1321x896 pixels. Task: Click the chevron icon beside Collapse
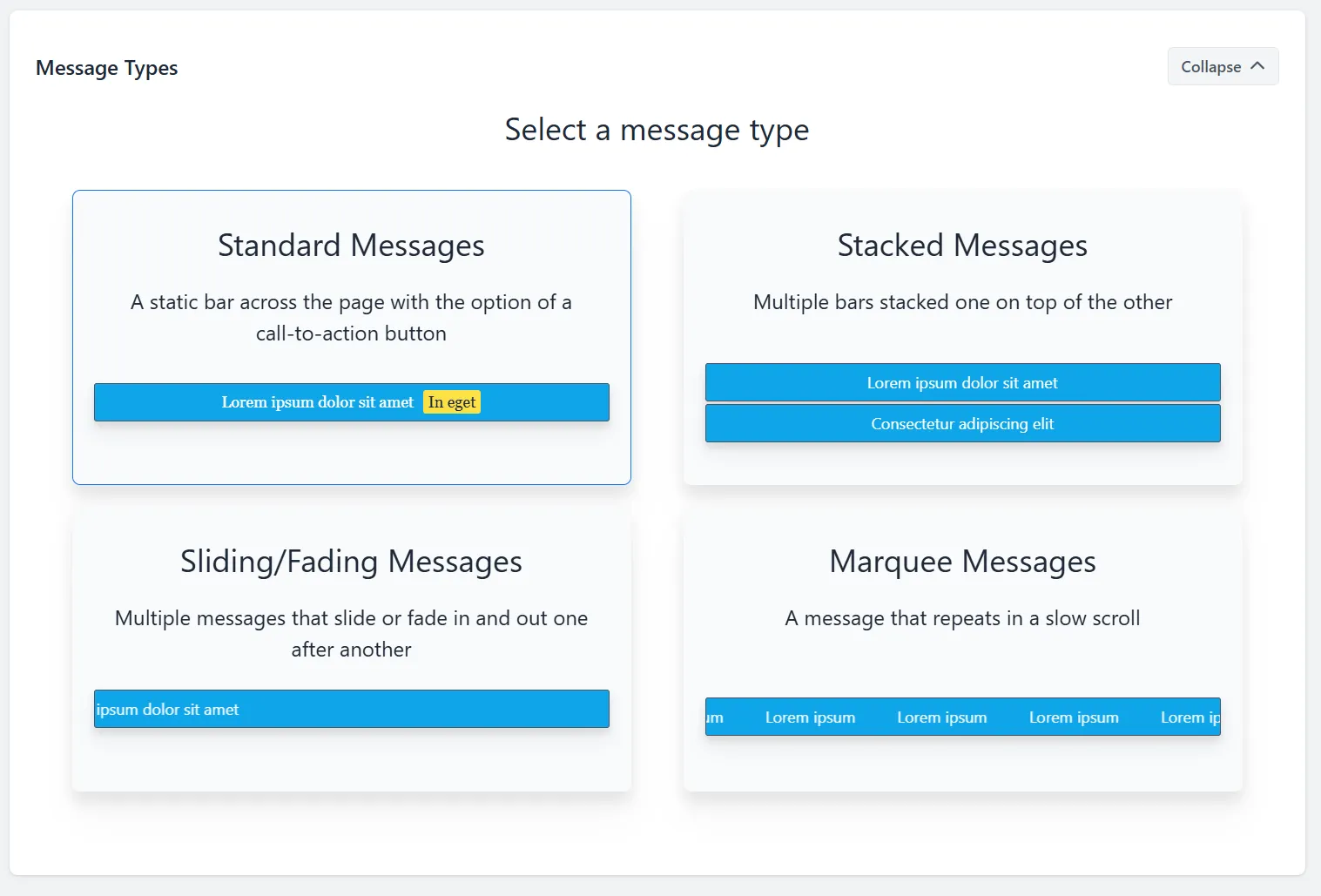(1257, 66)
